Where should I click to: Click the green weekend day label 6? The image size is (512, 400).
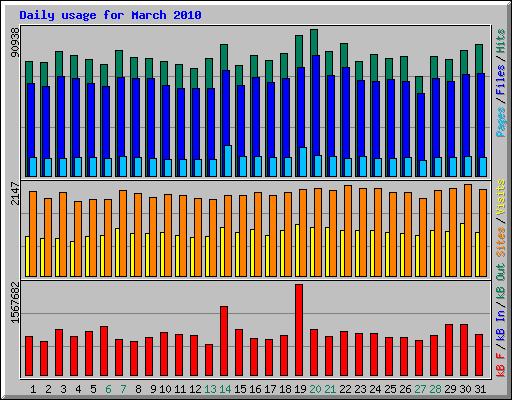point(108,389)
